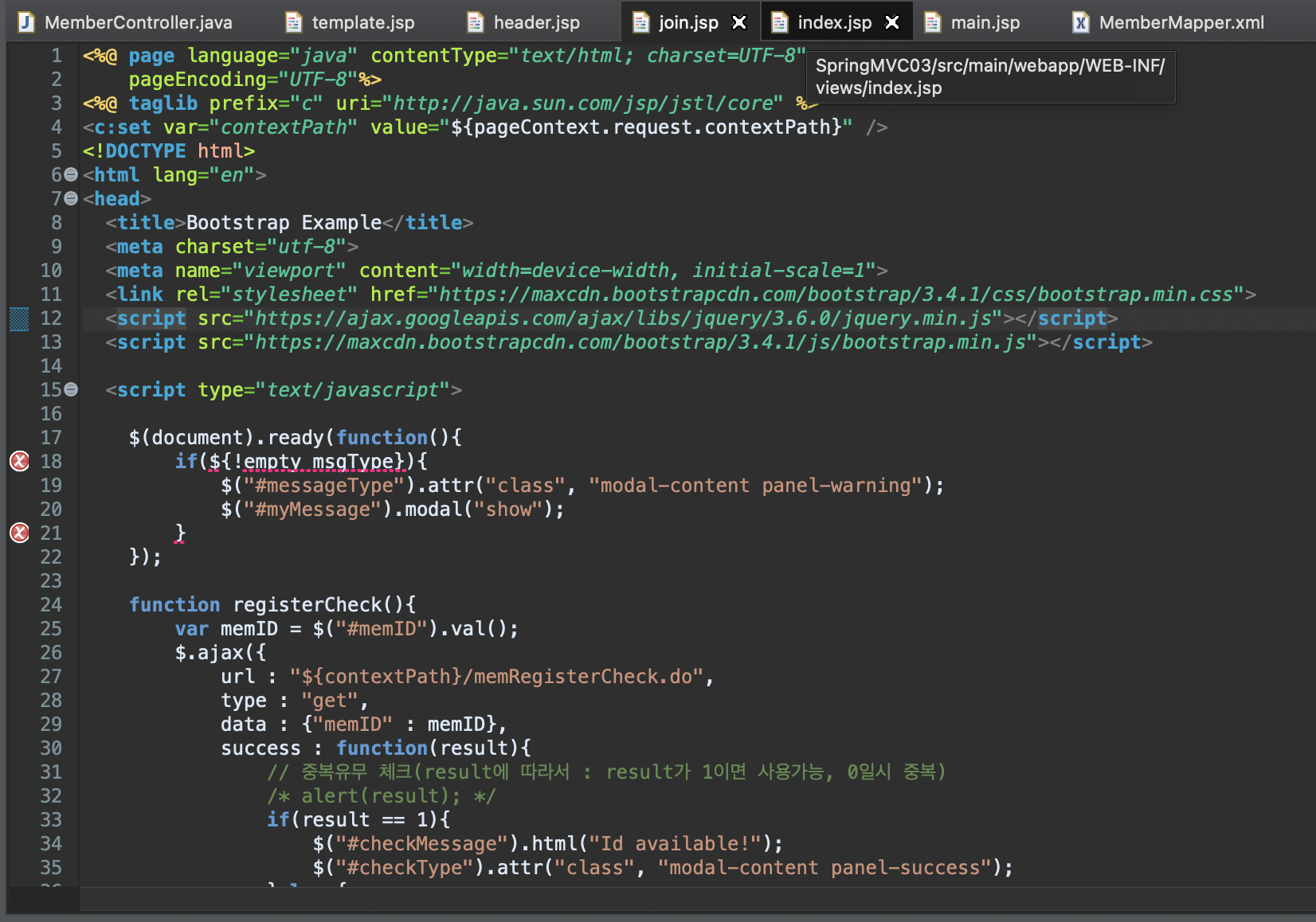This screenshot has width=1316, height=922.
Task: Click 'pageEncoding' attribute on line 2
Action: pos(198,80)
